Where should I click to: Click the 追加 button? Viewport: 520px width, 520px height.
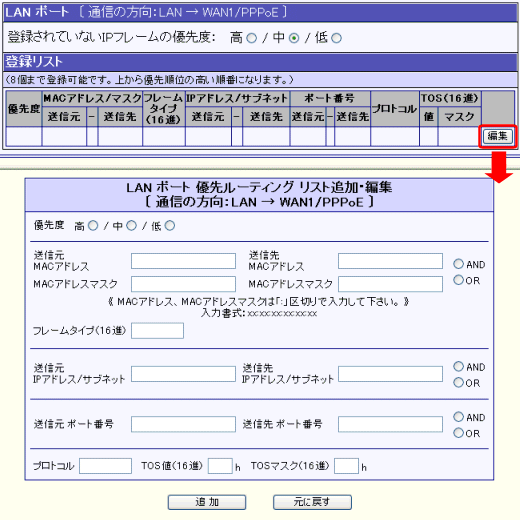pyautogui.click(x=207, y=502)
